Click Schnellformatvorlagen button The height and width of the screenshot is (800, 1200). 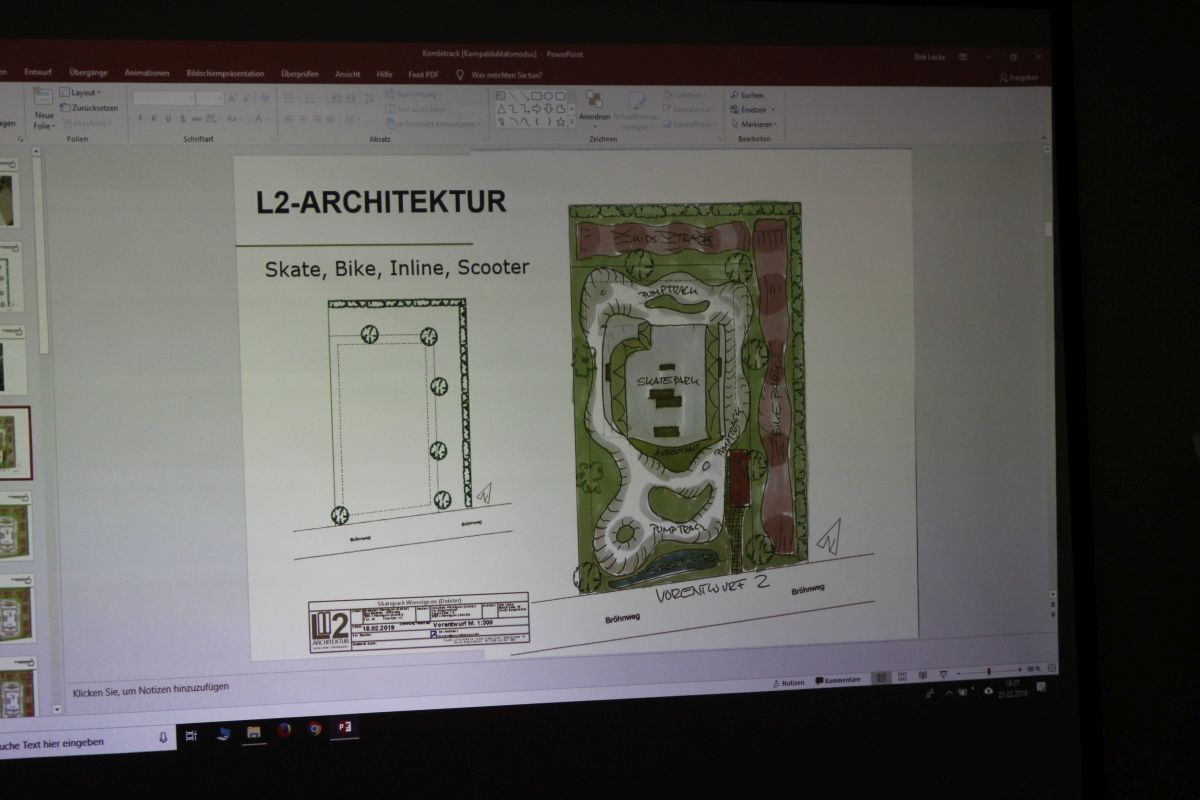click(x=636, y=109)
